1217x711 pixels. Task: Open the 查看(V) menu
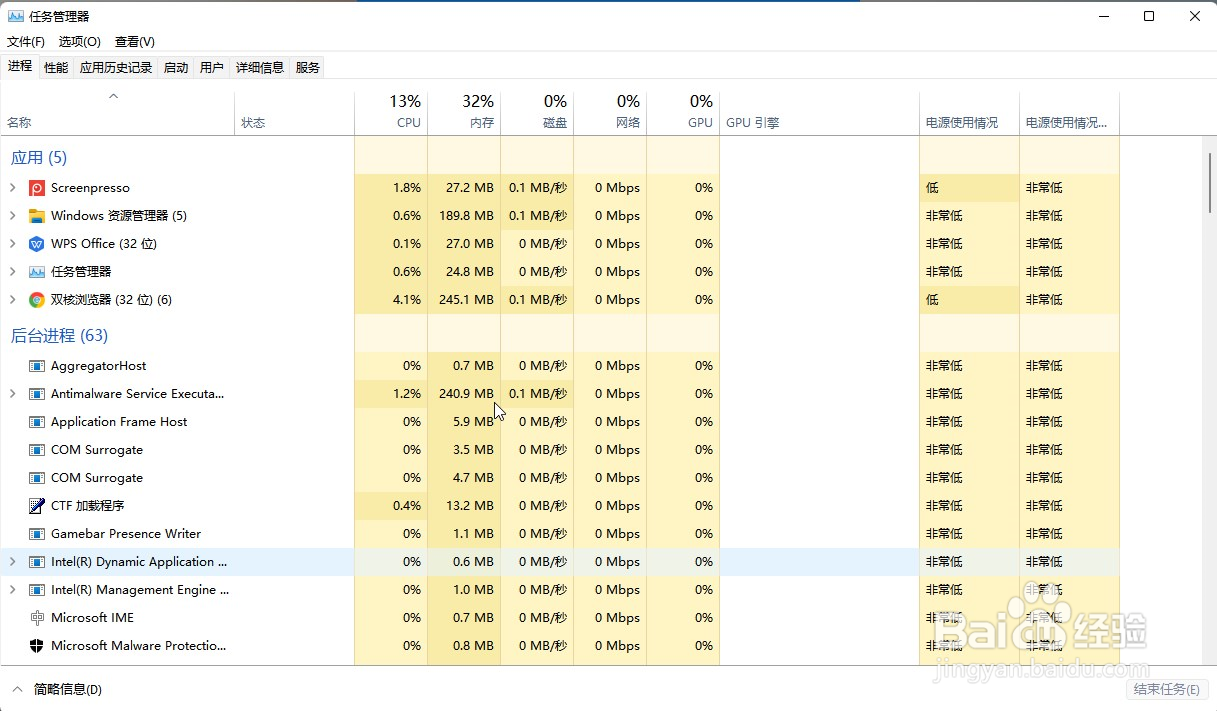pos(135,42)
